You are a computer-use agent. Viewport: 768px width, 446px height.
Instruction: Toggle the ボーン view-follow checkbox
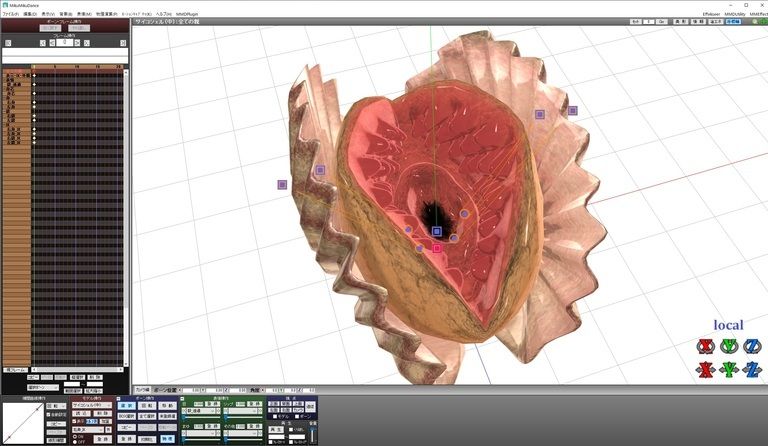[297, 417]
